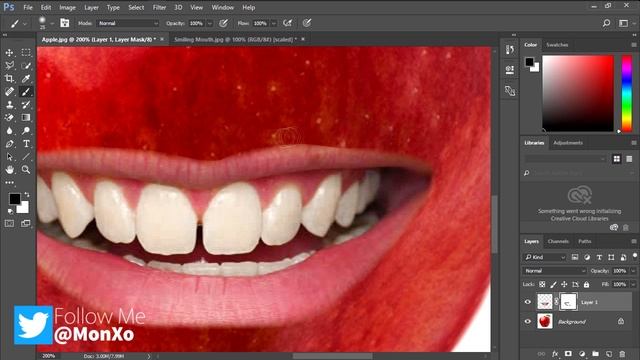The image size is (640, 360).
Task: Select the Zoom tool
Action: [x=26, y=169]
